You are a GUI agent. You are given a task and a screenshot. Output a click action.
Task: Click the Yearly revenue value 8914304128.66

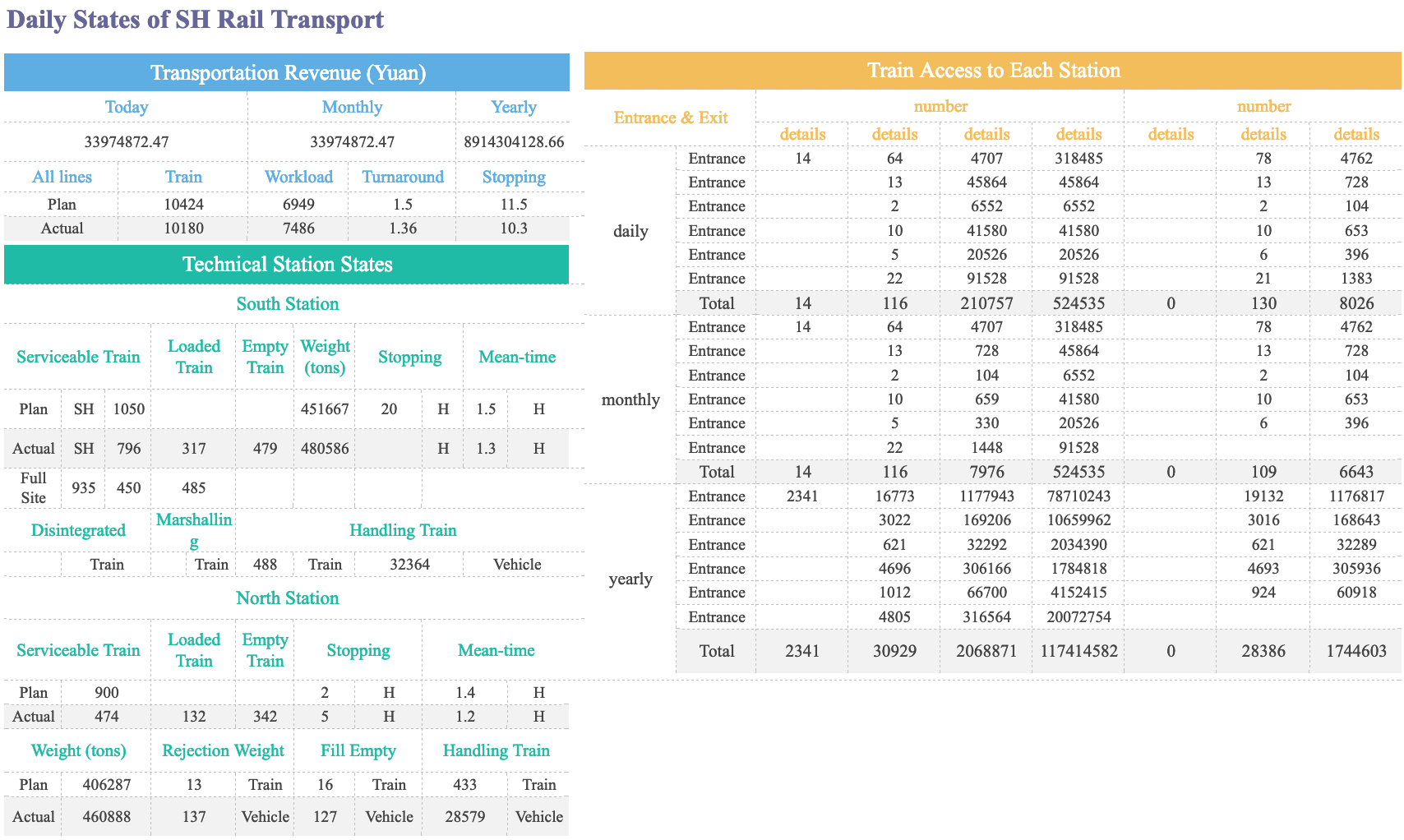point(513,141)
